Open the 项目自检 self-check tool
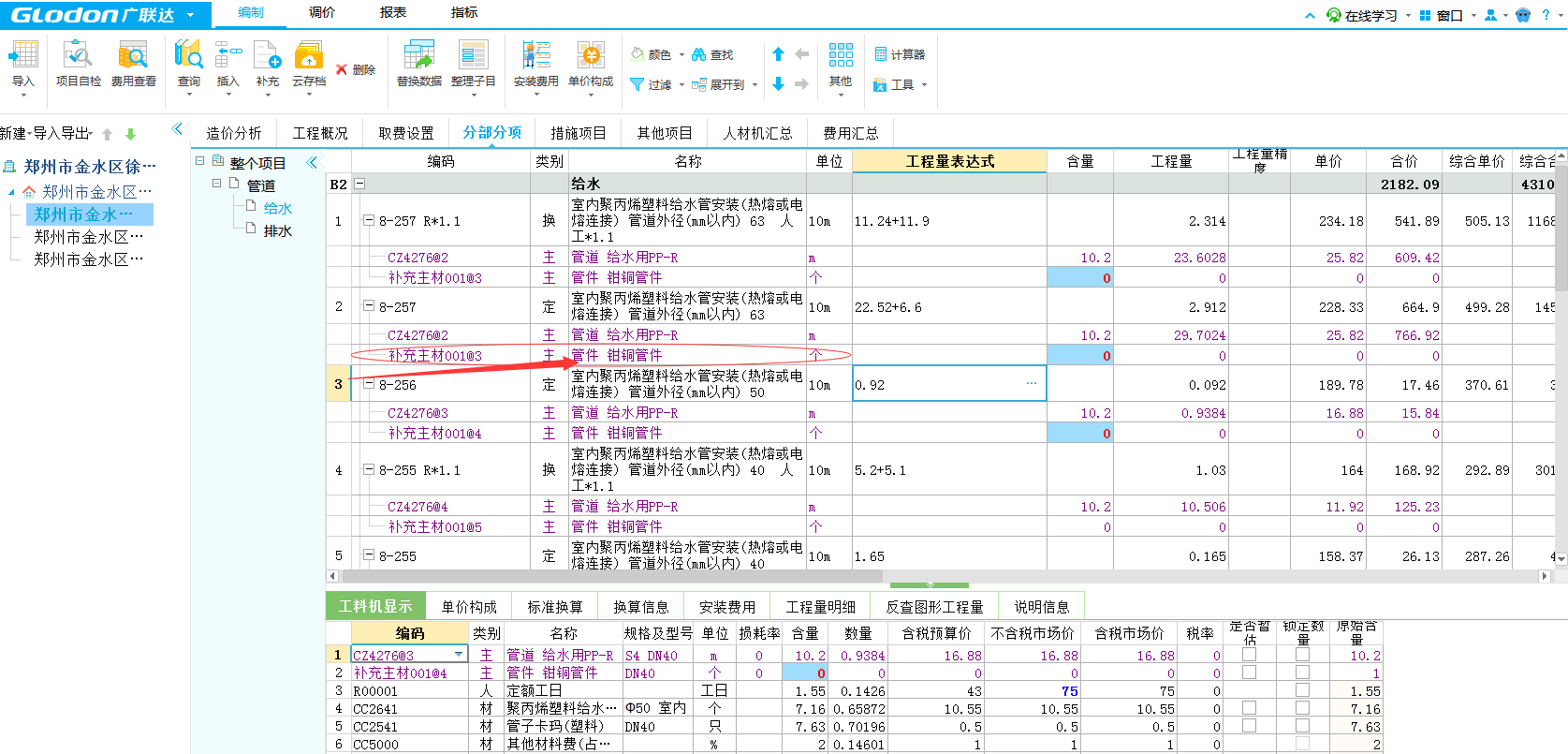 point(78,64)
